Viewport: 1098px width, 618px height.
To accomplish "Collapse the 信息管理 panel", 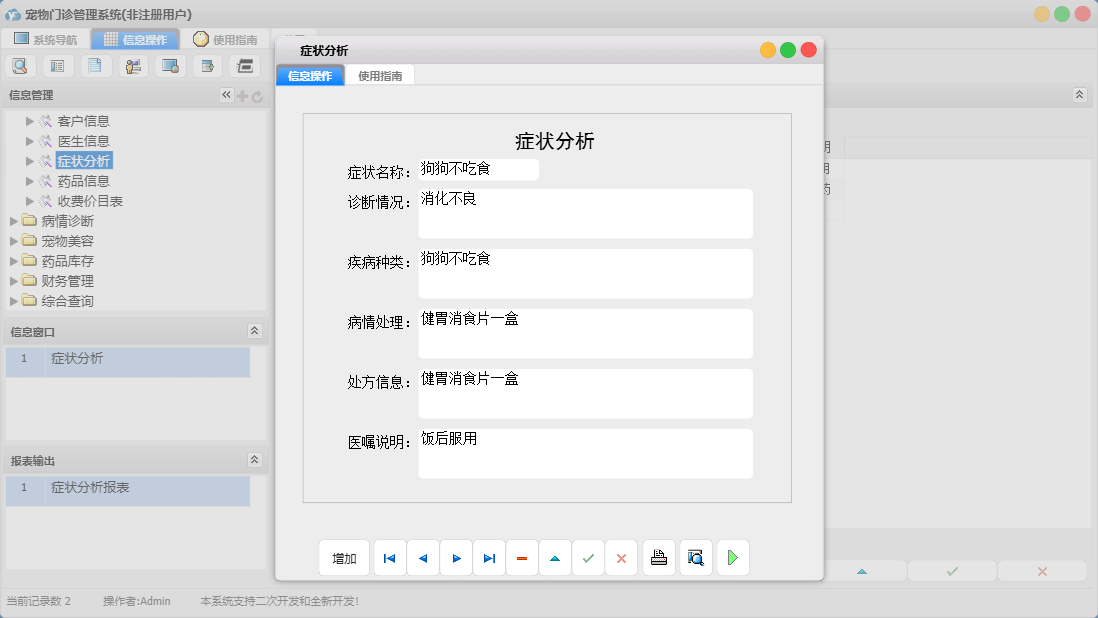I will point(226,94).
